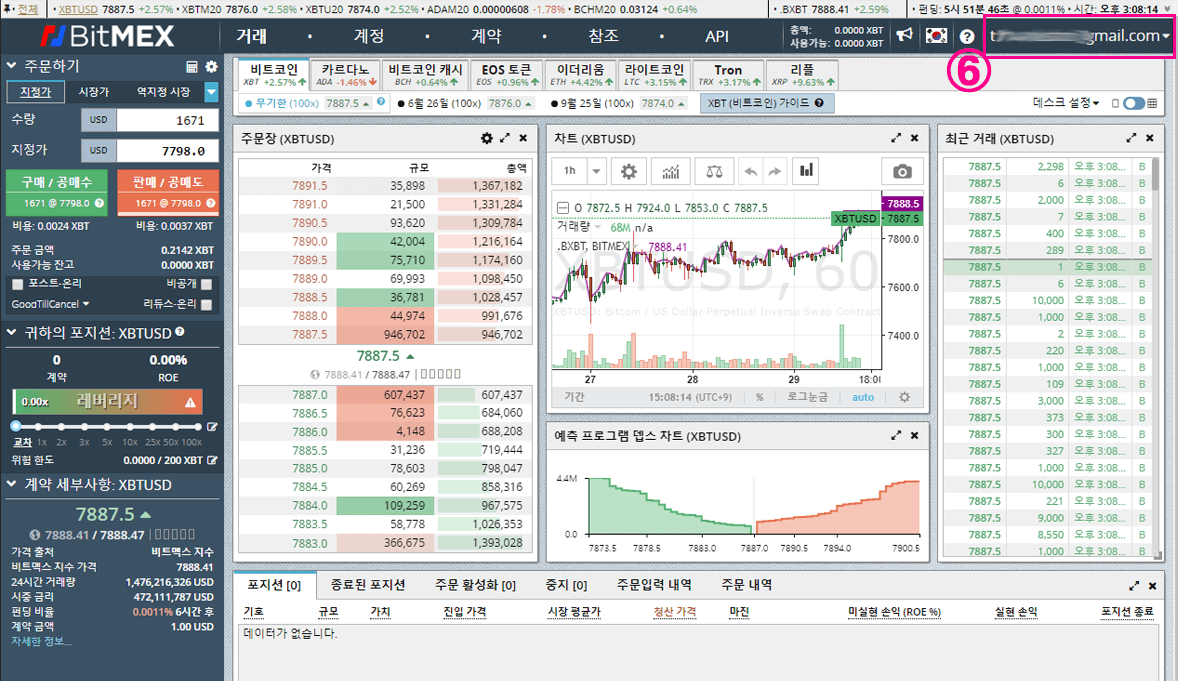This screenshot has height=681, width=1178.
Task: Change chart bar style icon
Action: click(x=806, y=171)
